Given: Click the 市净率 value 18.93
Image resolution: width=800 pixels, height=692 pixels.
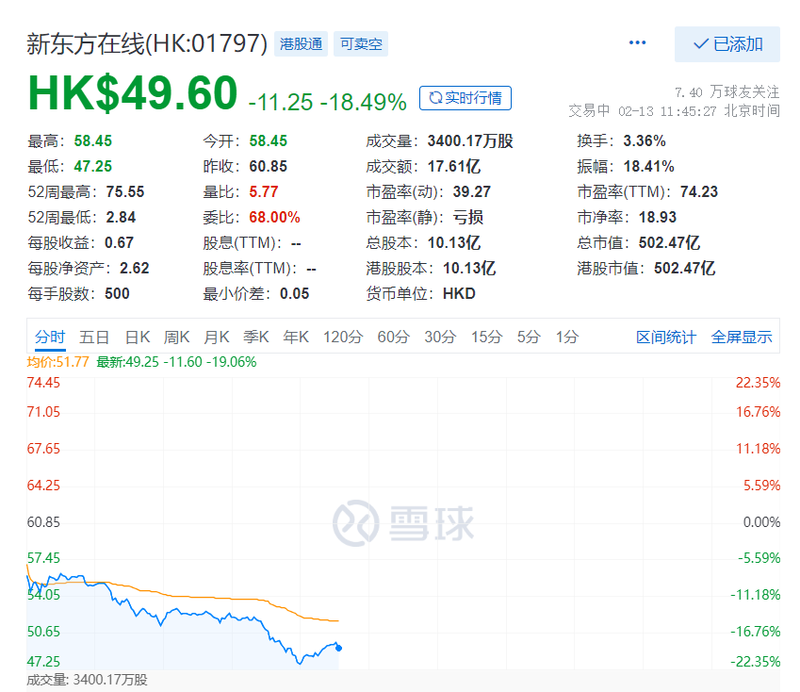Looking at the screenshot, I should 658,217.
